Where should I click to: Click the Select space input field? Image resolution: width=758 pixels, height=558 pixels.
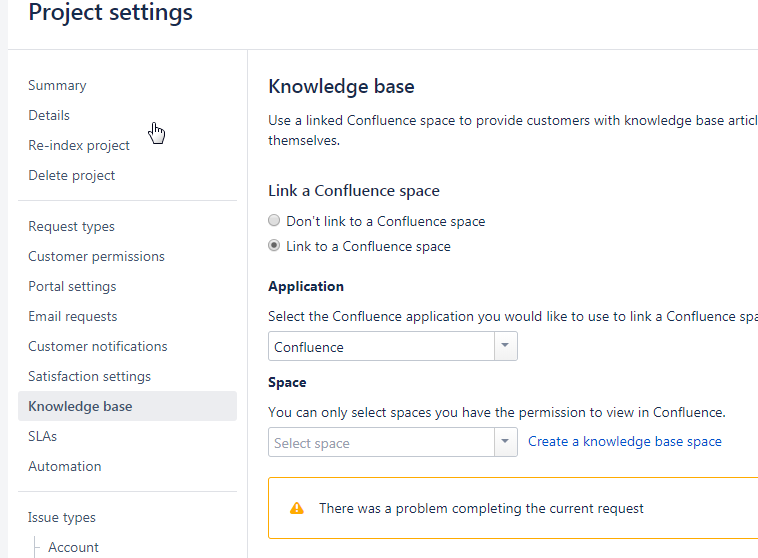coord(381,442)
